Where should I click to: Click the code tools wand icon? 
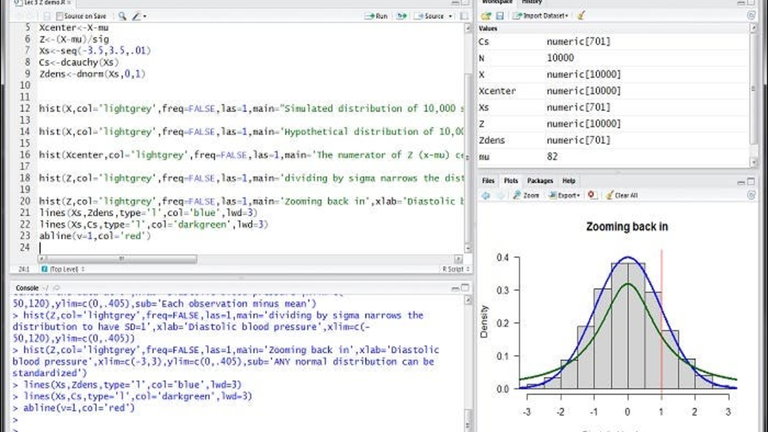click(x=137, y=16)
